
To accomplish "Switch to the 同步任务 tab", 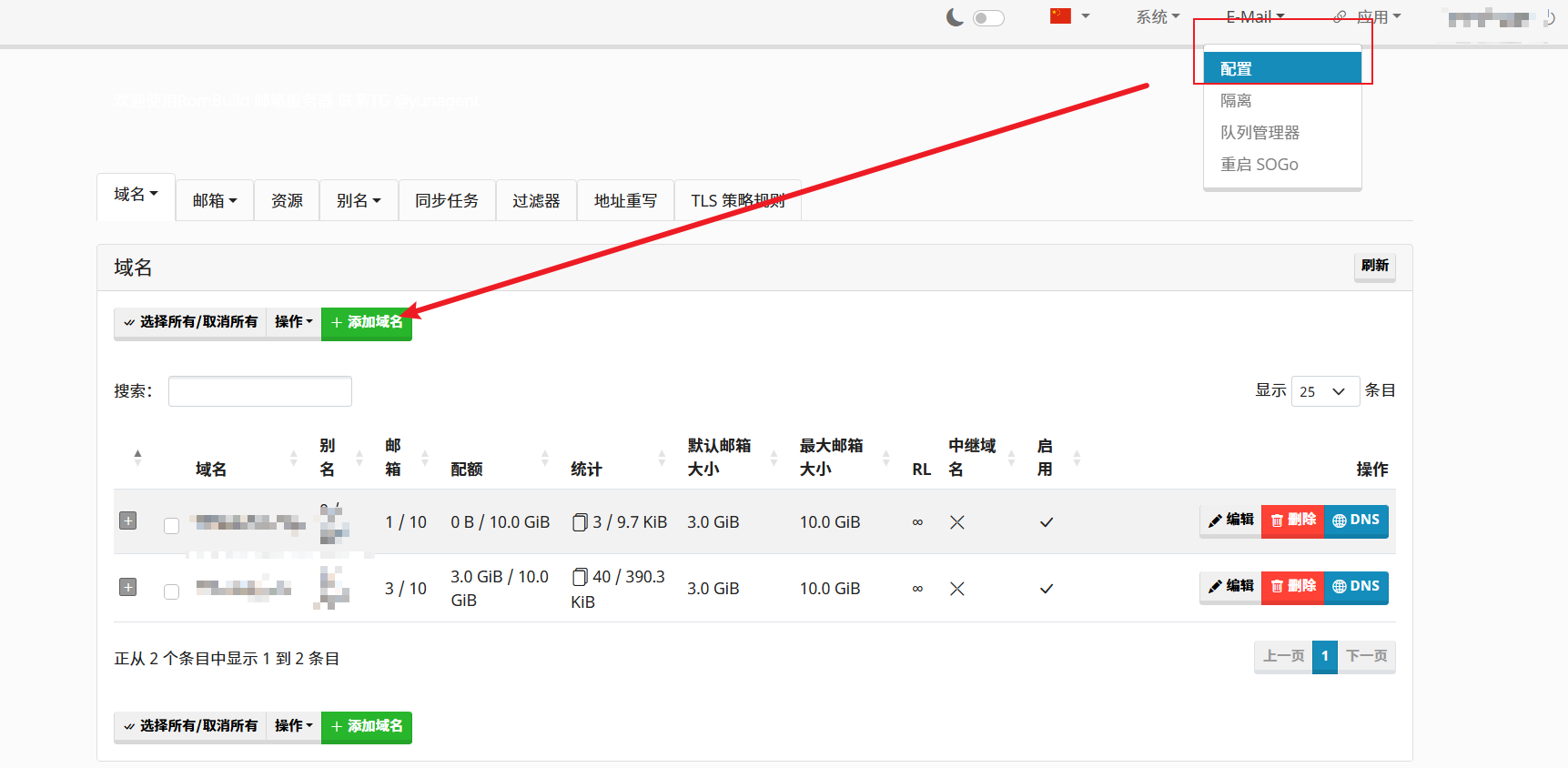I will [x=447, y=200].
